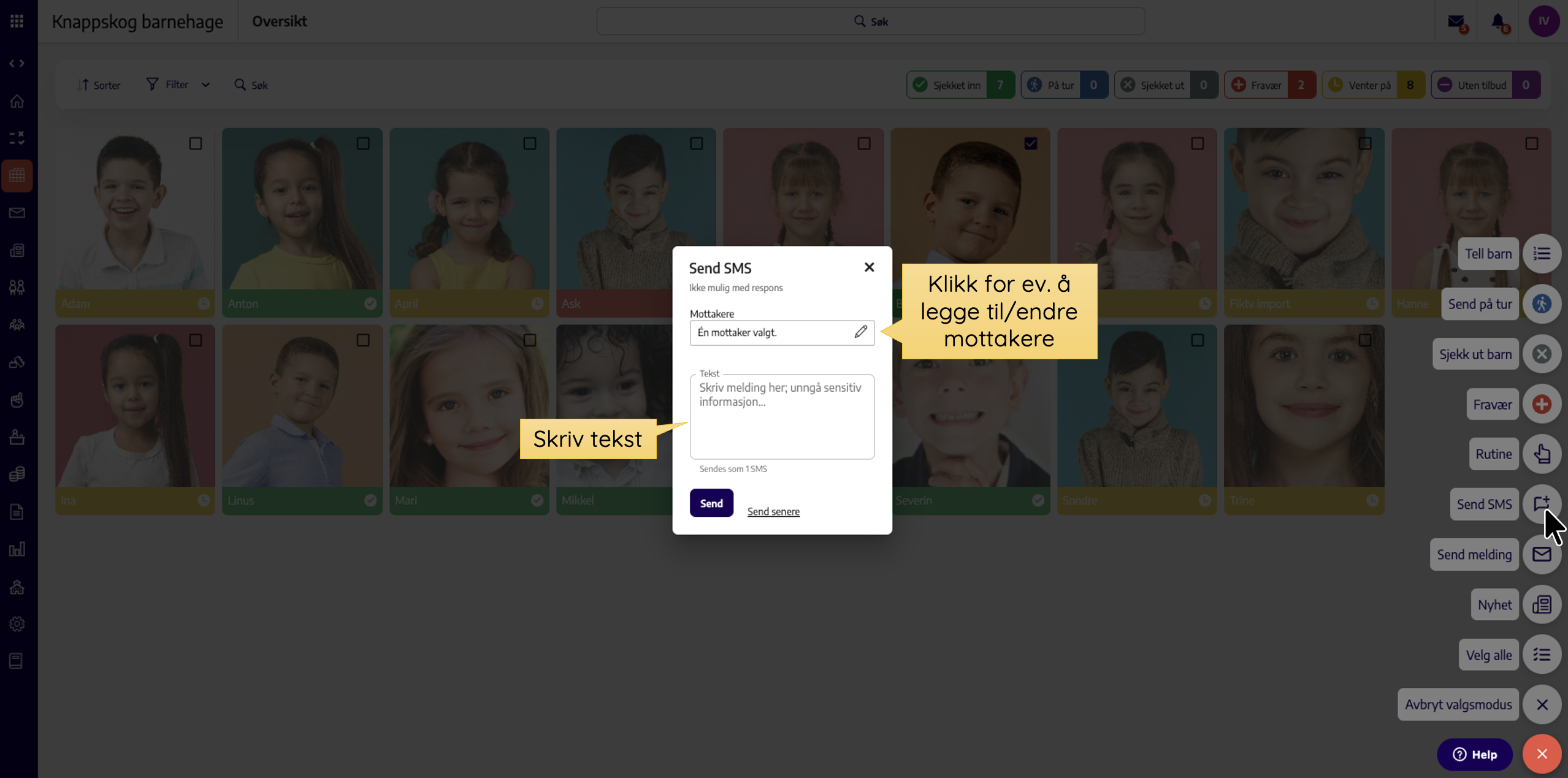Open the Help button
The height and width of the screenshot is (778, 1568).
coord(1475,755)
